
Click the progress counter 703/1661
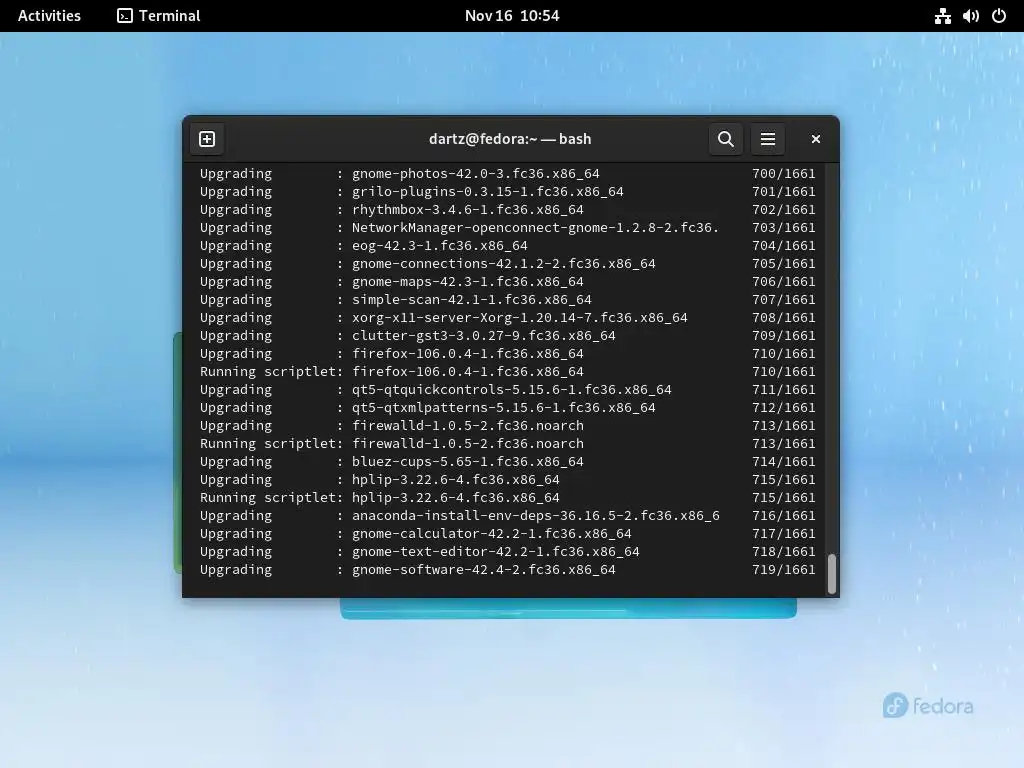[x=783, y=227]
